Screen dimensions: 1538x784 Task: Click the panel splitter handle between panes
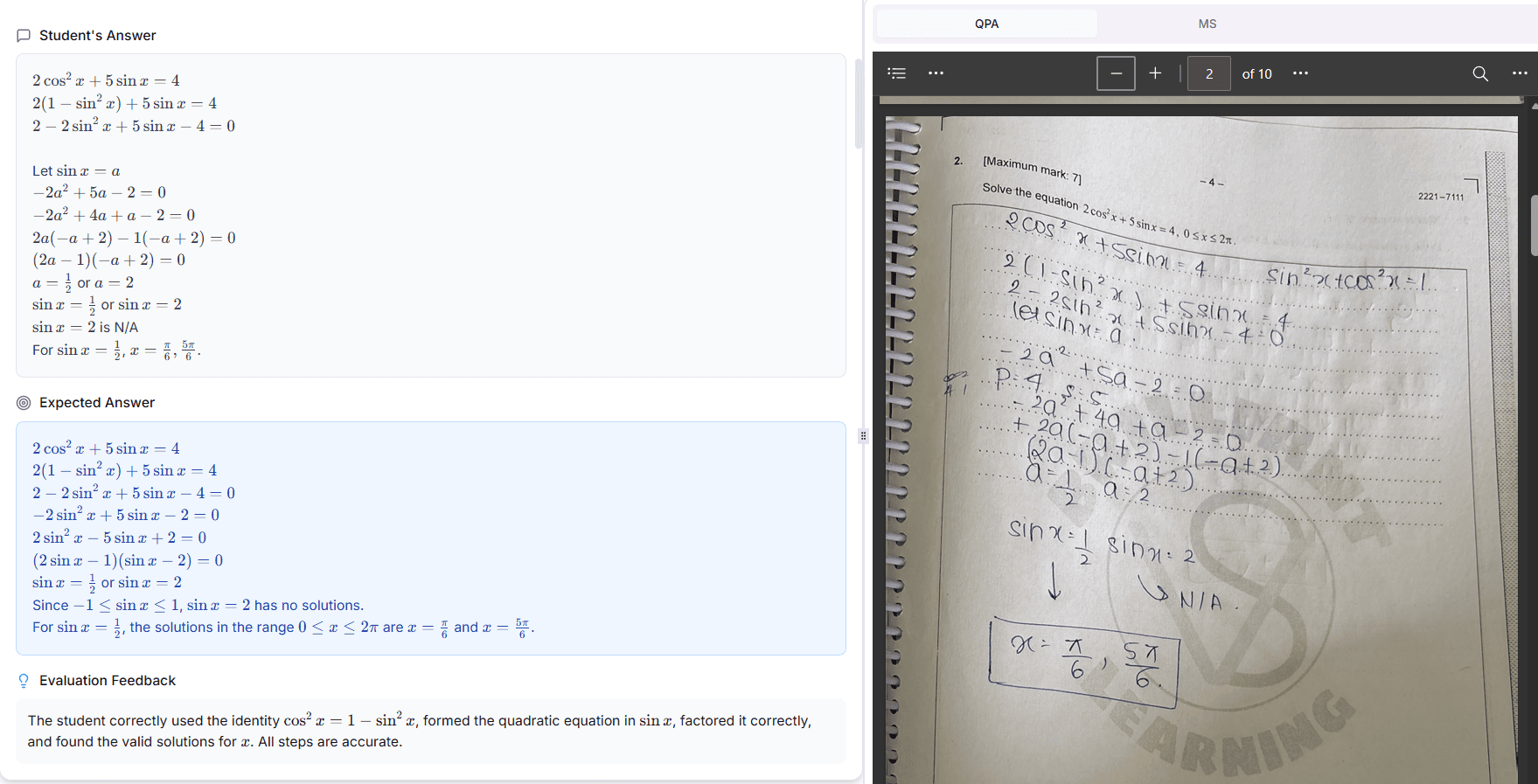(x=863, y=435)
